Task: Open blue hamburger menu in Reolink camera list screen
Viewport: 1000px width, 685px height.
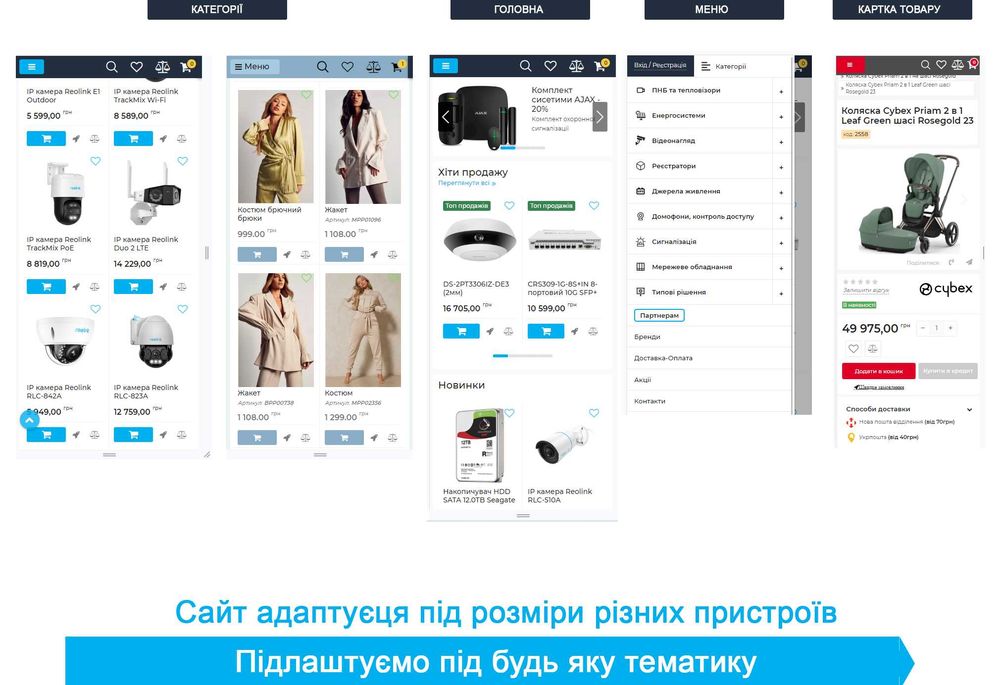Action: pyautogui.click(x=31, y=66)
